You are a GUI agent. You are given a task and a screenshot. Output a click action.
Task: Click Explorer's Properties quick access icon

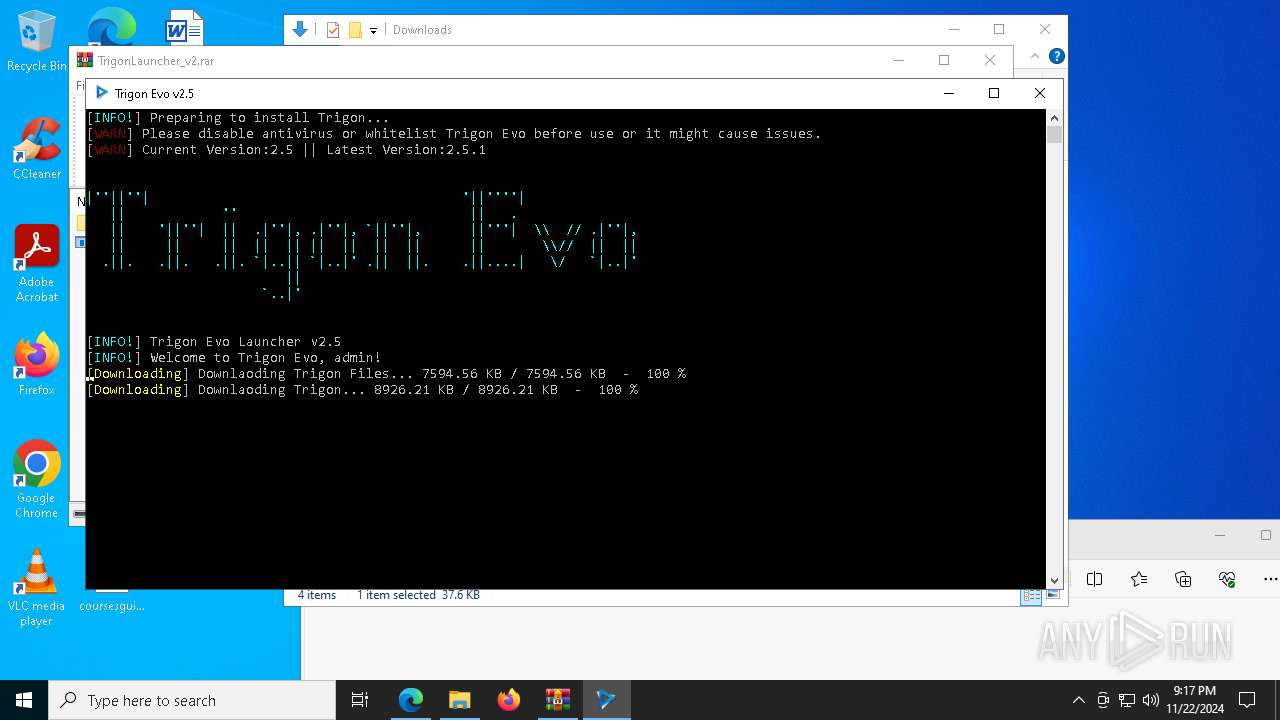click(x=333, y=30)
